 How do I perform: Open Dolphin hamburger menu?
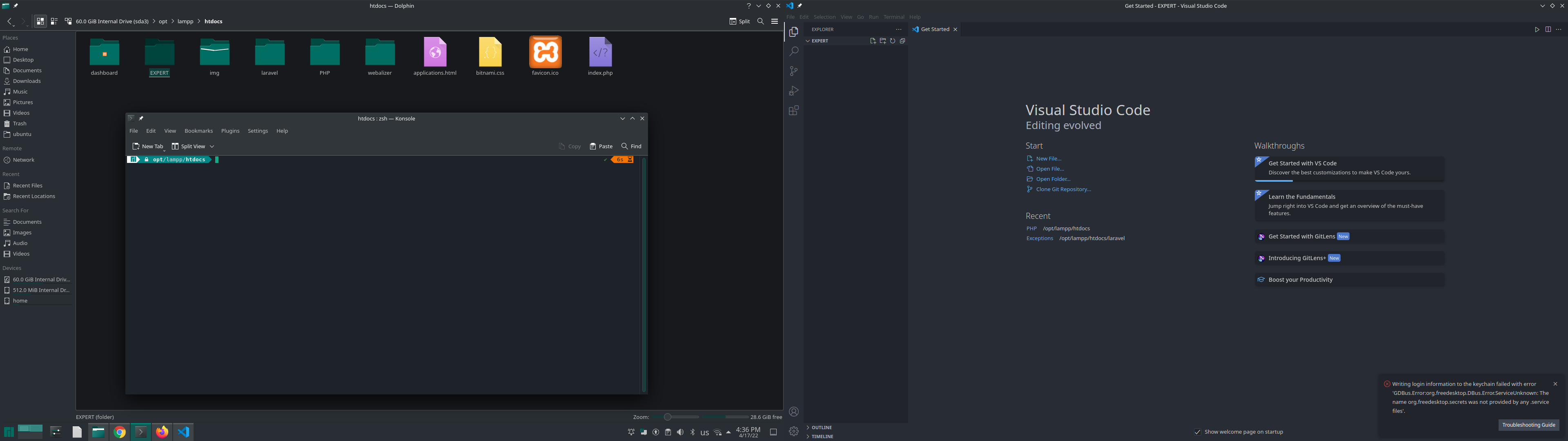coord(774,21)
